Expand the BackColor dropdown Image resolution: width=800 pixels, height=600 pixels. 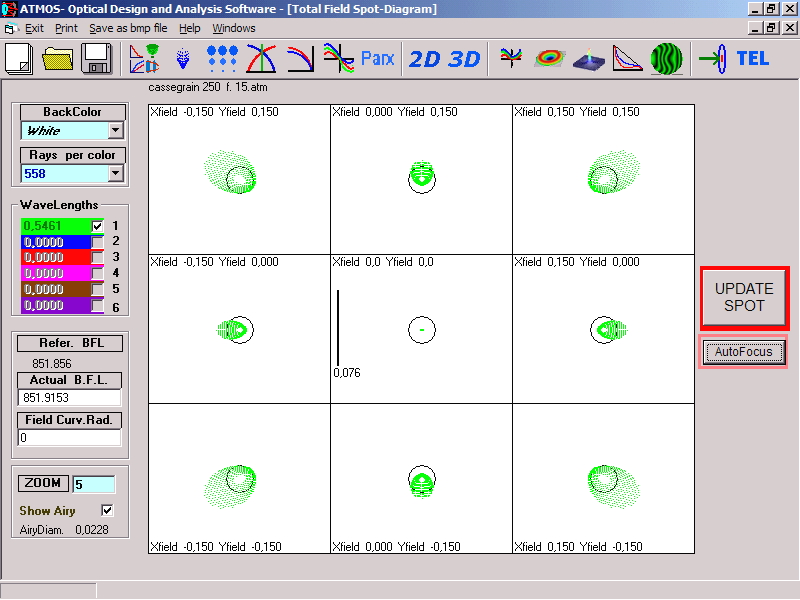pyautogui.click(x=115, y=130)
